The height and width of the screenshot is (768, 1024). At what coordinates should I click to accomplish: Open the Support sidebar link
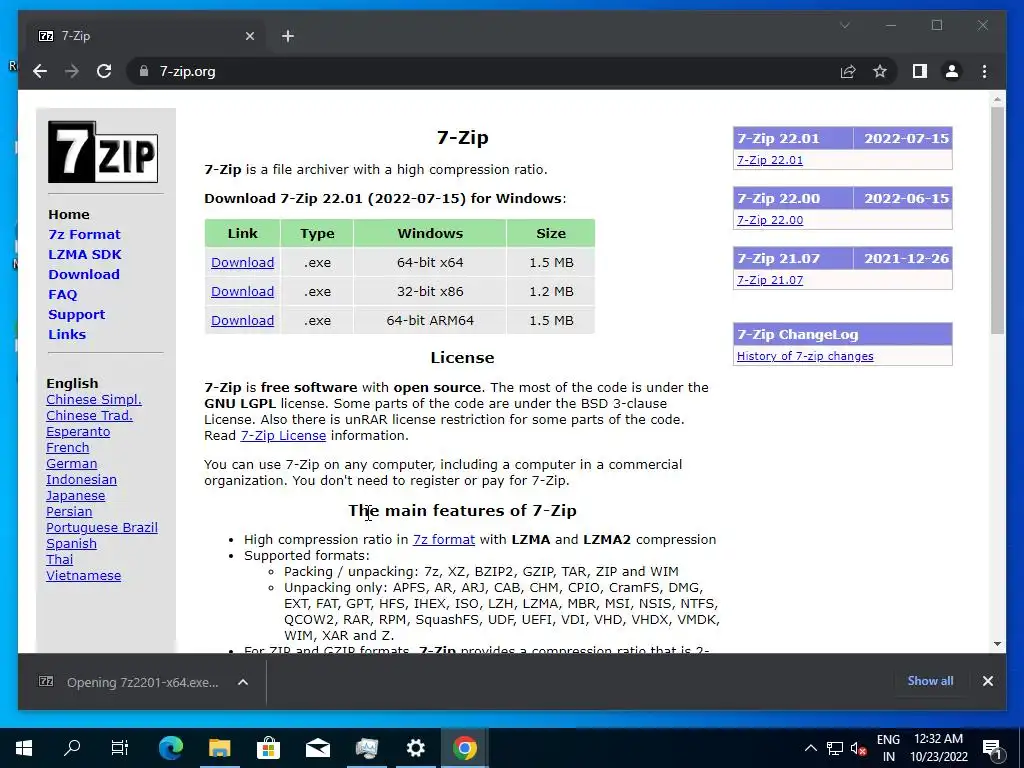coord(76,314)
